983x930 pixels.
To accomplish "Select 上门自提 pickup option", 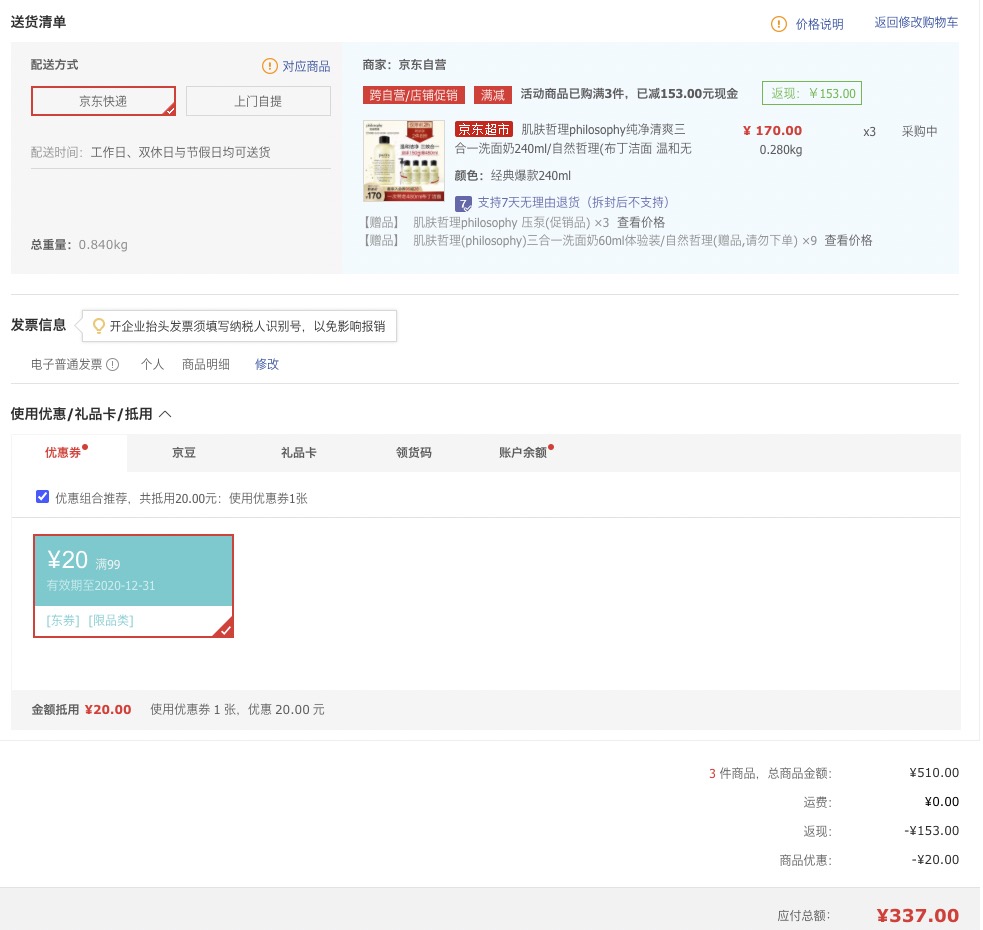I will pyautogui.click(x=258, y=101).
